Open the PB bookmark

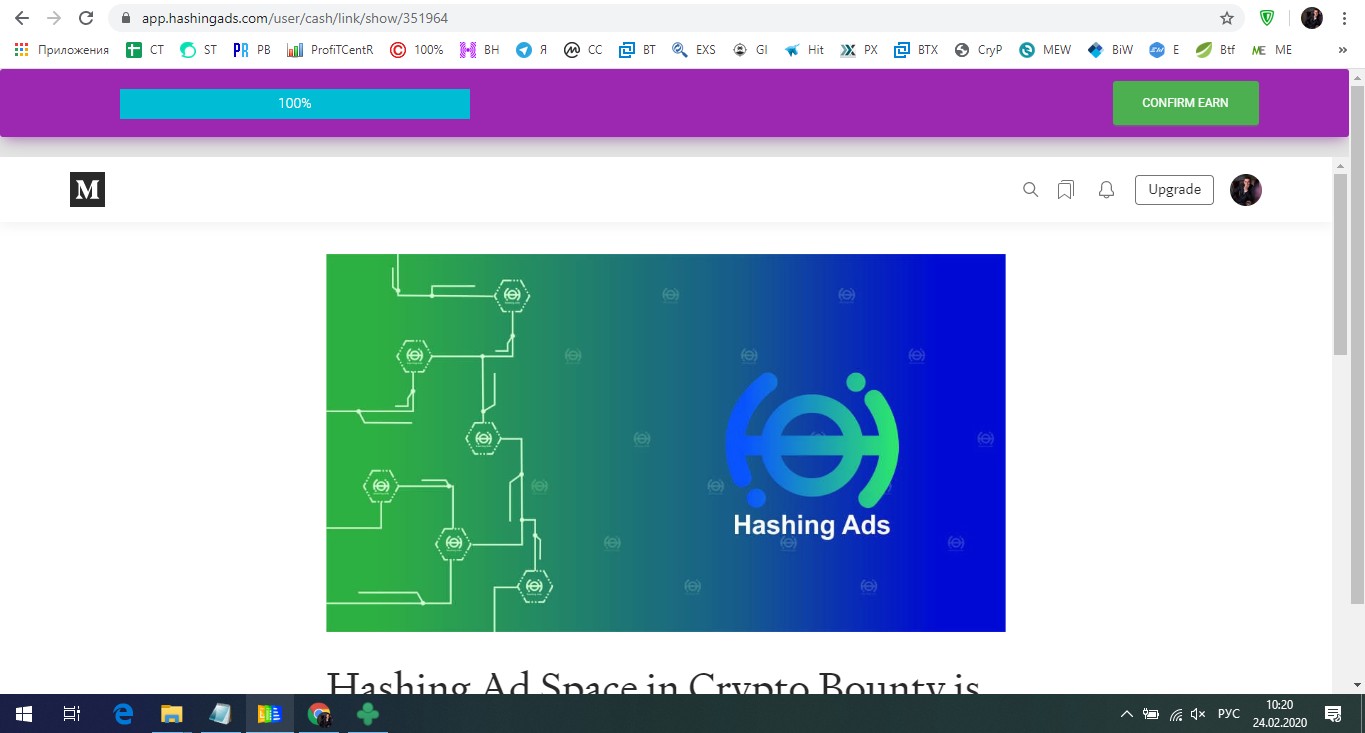tap(252, 50)
